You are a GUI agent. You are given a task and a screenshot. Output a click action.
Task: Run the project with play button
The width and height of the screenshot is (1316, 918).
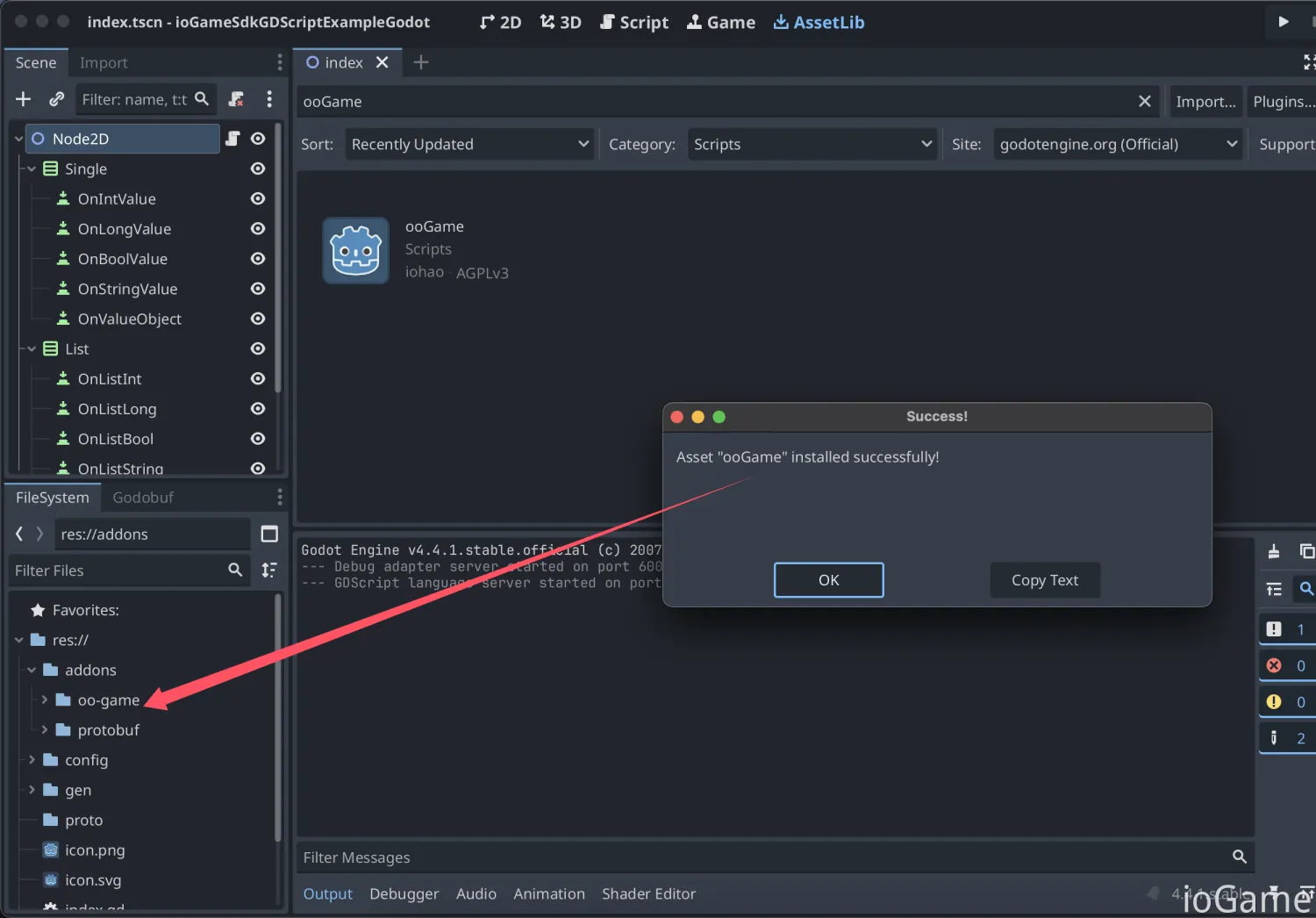1284,22
